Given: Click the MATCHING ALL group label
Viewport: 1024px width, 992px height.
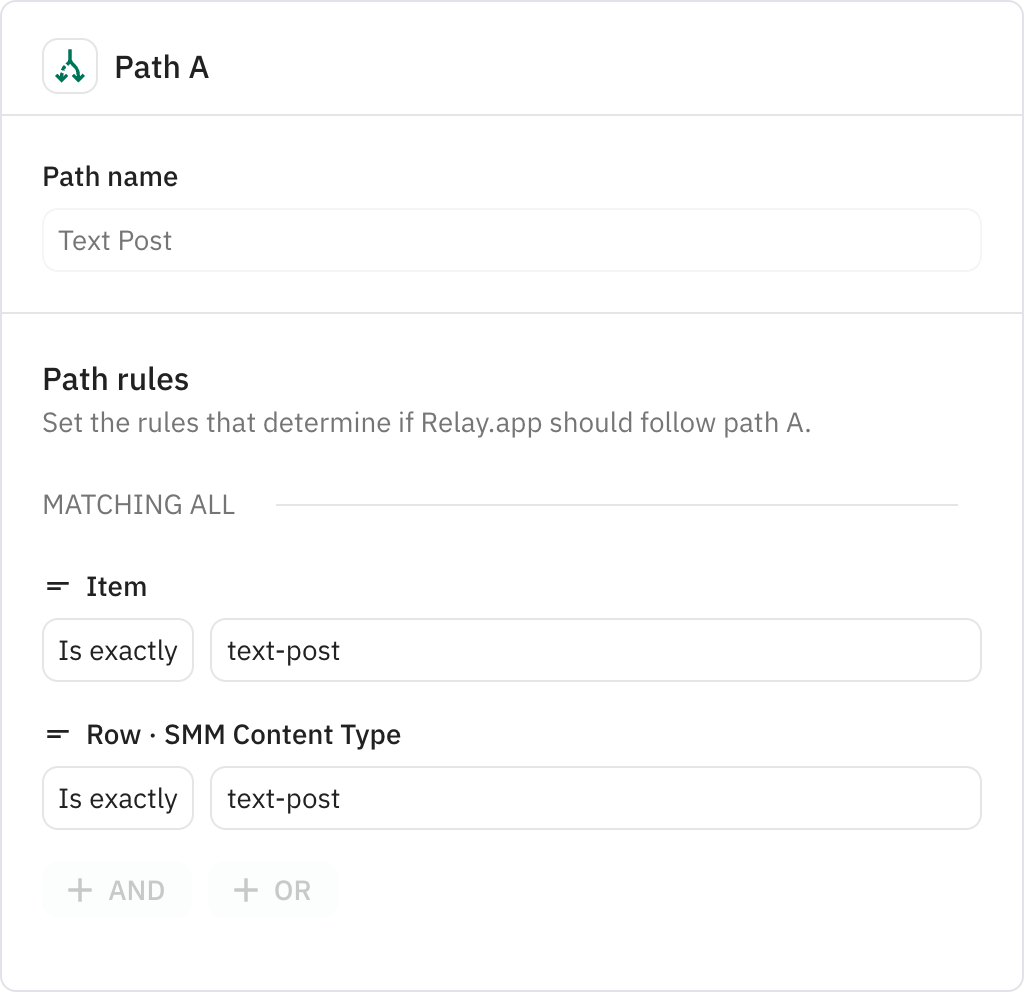Looking at the screenshot, I should pyautogui.click(x=138, y=505).
